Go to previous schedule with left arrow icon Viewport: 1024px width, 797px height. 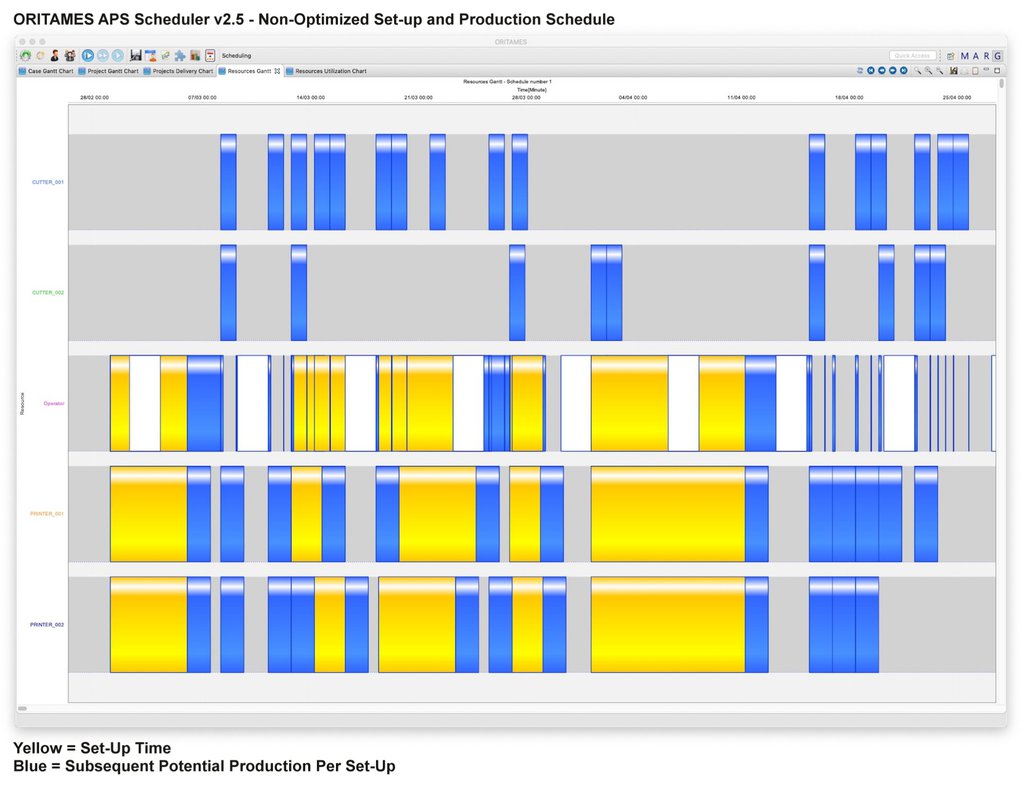(882, 71)
